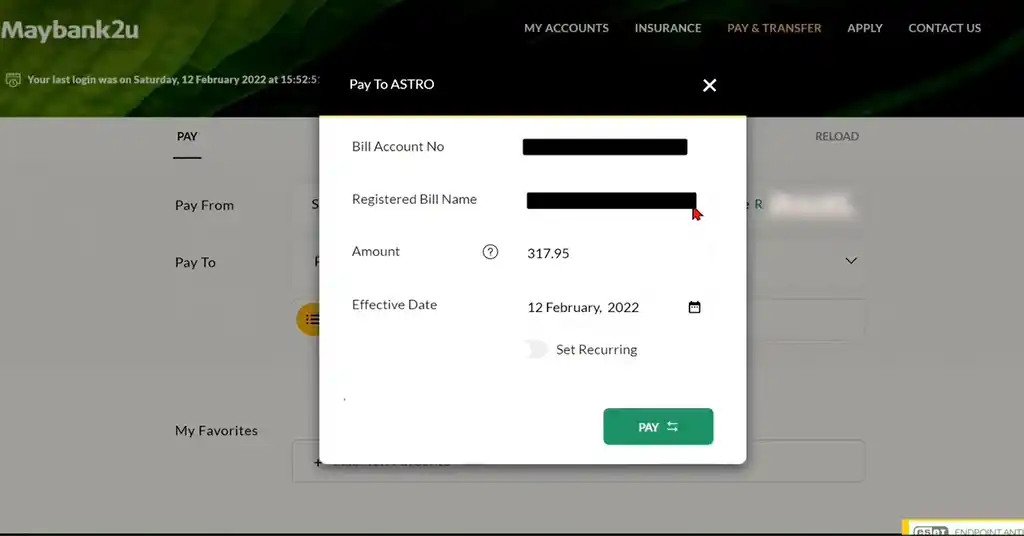Expand the Pay To dropdown chevron

851,261
